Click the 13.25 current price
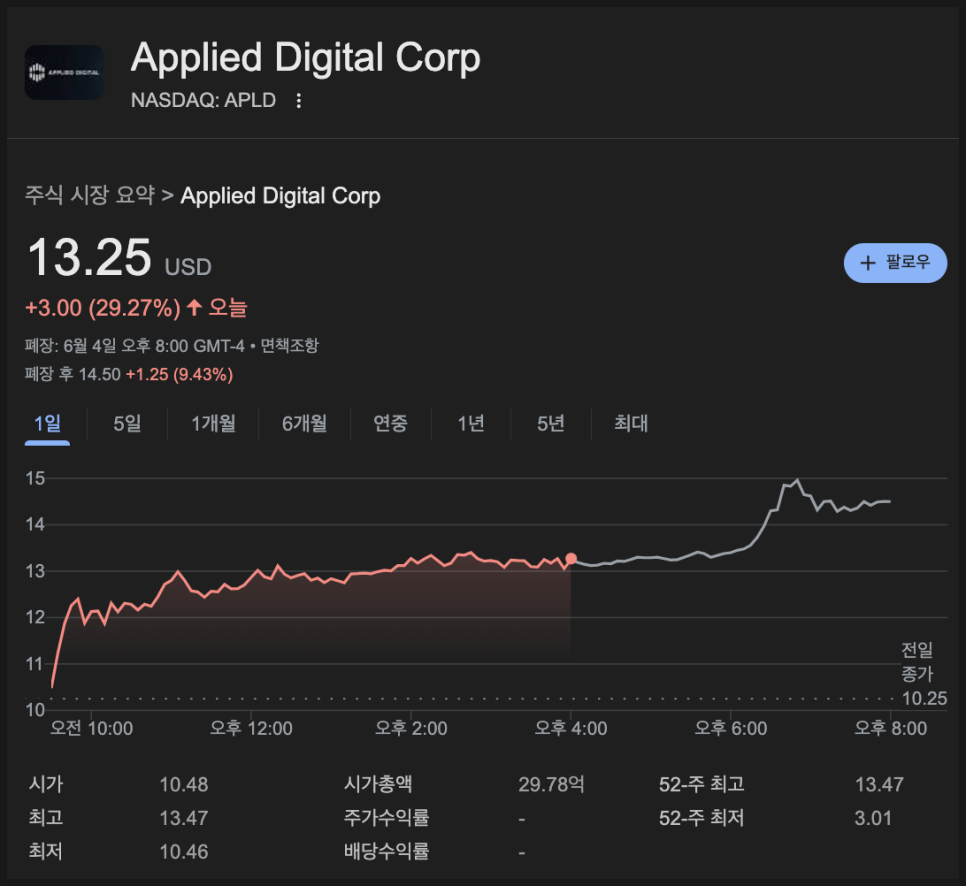 (89, 258)
